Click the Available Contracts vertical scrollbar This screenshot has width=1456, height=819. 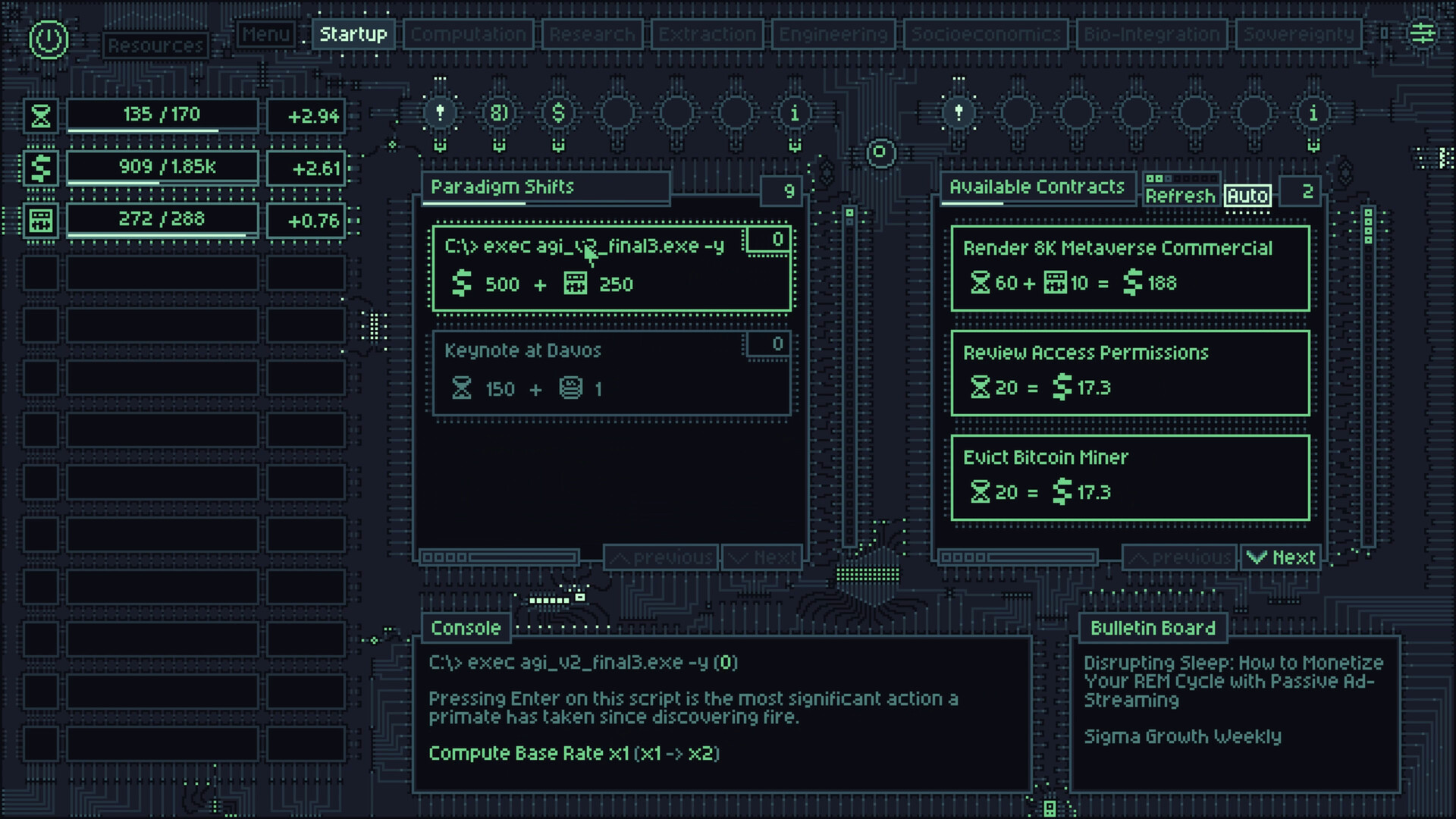[1368, 375]
